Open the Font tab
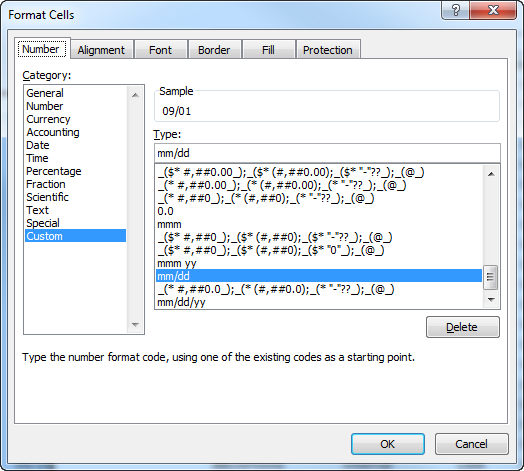Viewport: 524px width, 471px height. (160, 50)
